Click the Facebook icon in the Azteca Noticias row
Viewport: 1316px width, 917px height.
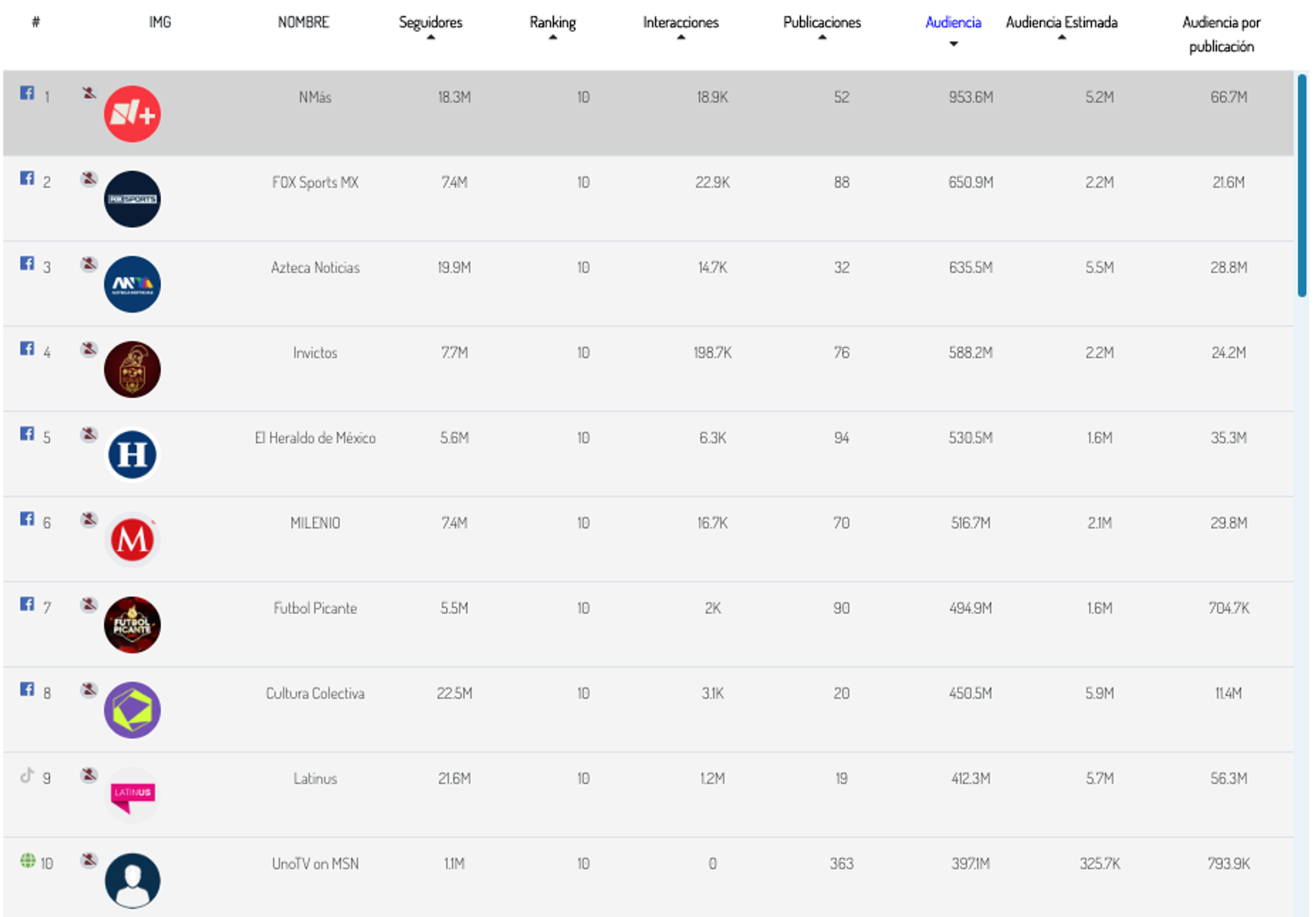(27, 263)
